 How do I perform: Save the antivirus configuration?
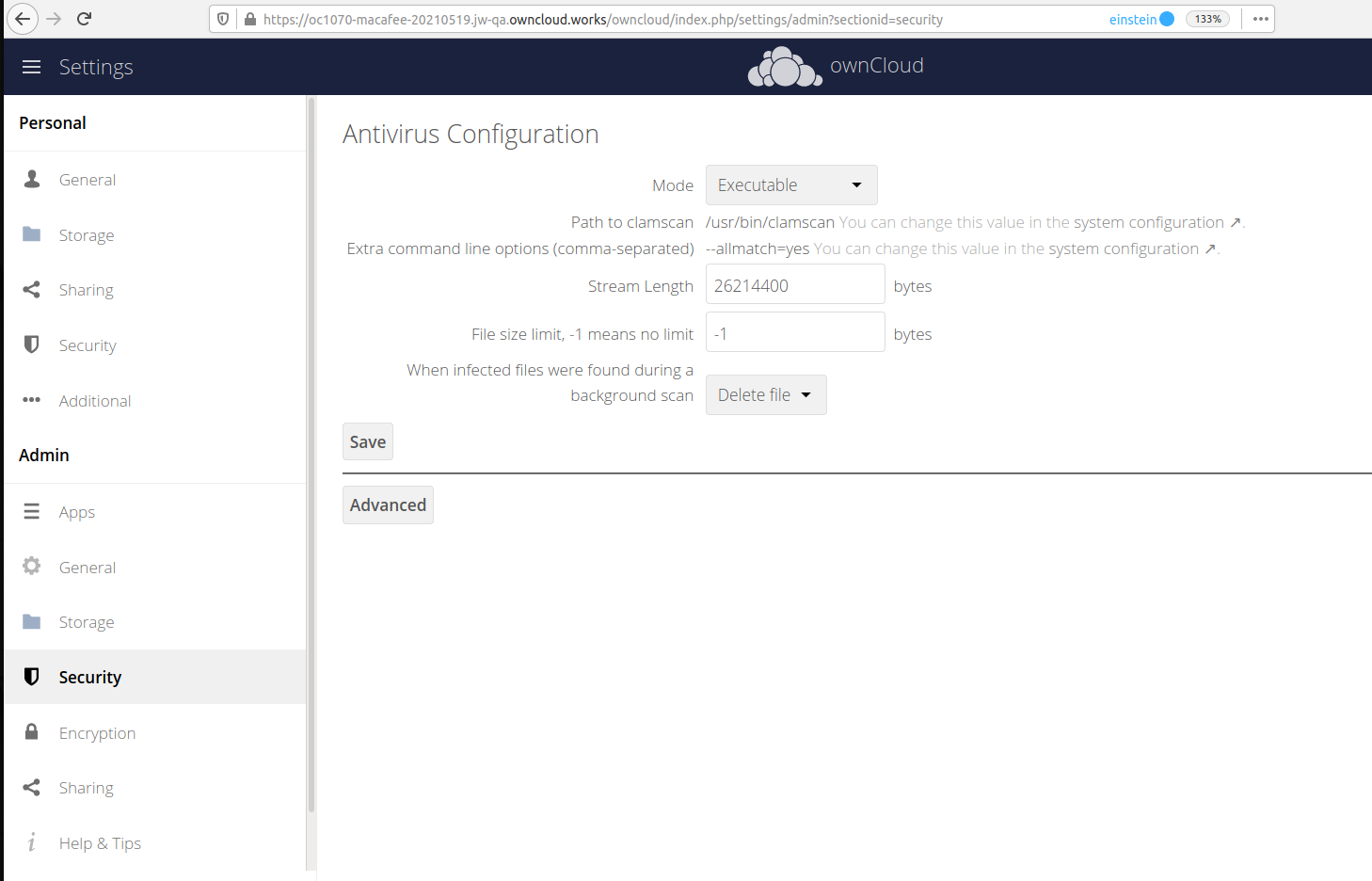coord(367,440)
